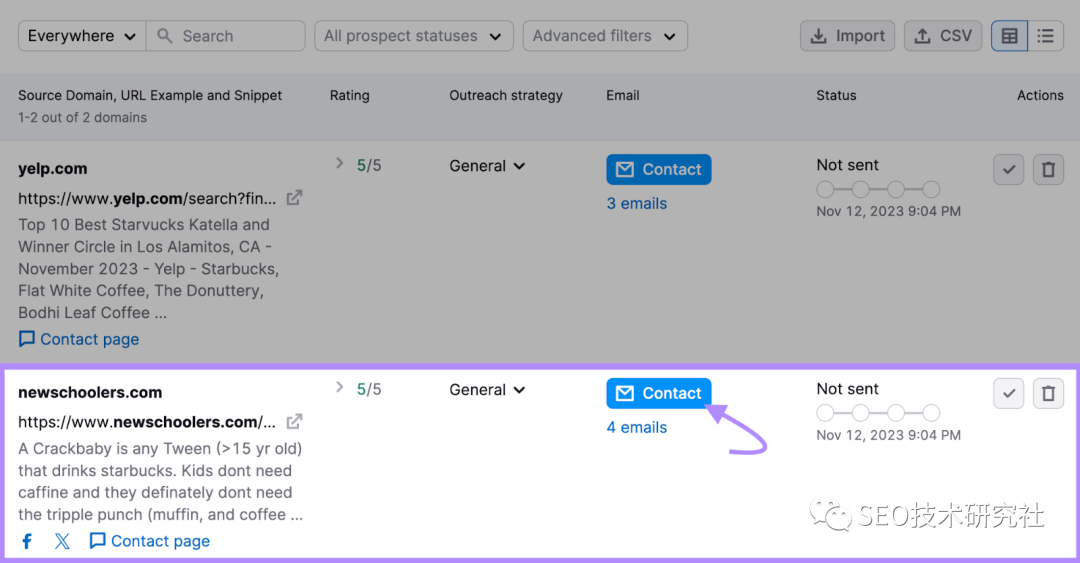
Task: Open the General strategy dropdown for yelp.com
Action: tap(487, 166)
